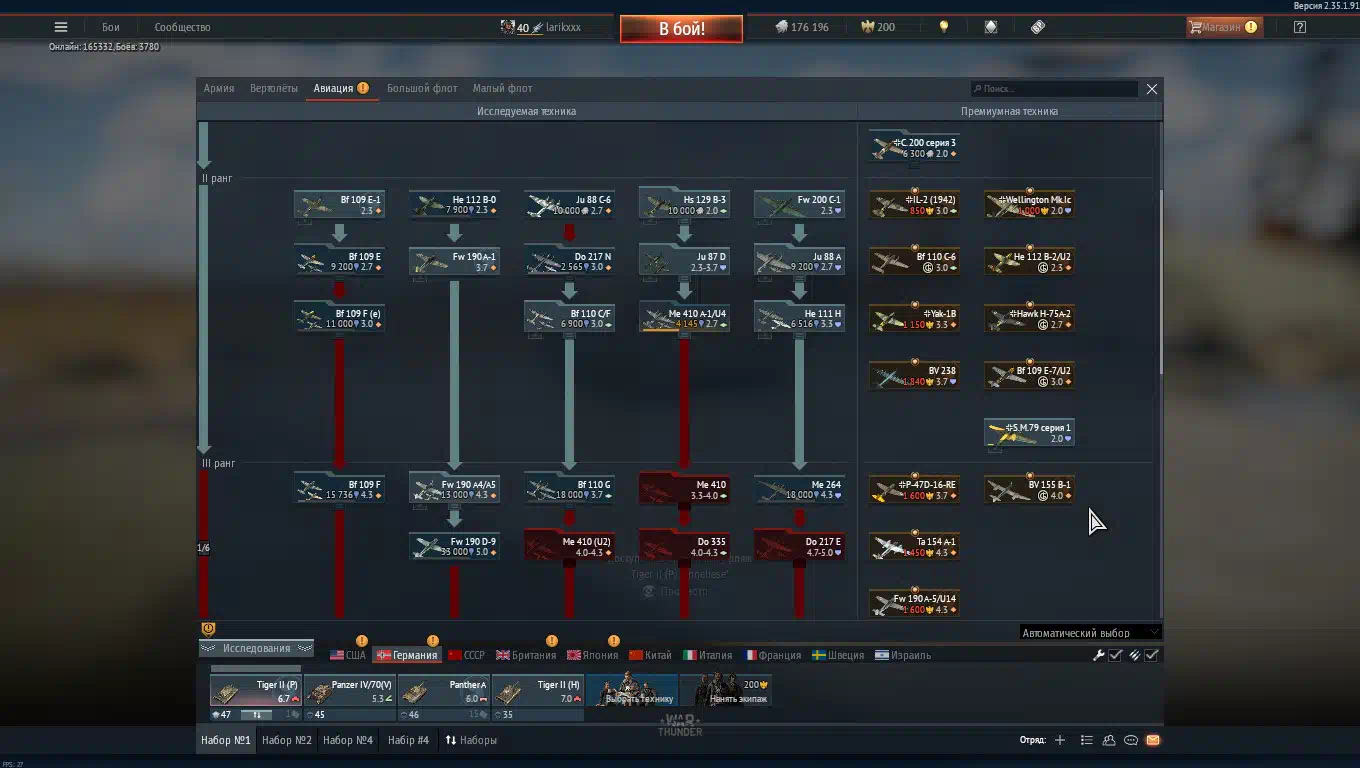Switch to Вертолёты tab
This screenshot has height=768, width=1360.
pyautogui.click(x=274, y=88)
